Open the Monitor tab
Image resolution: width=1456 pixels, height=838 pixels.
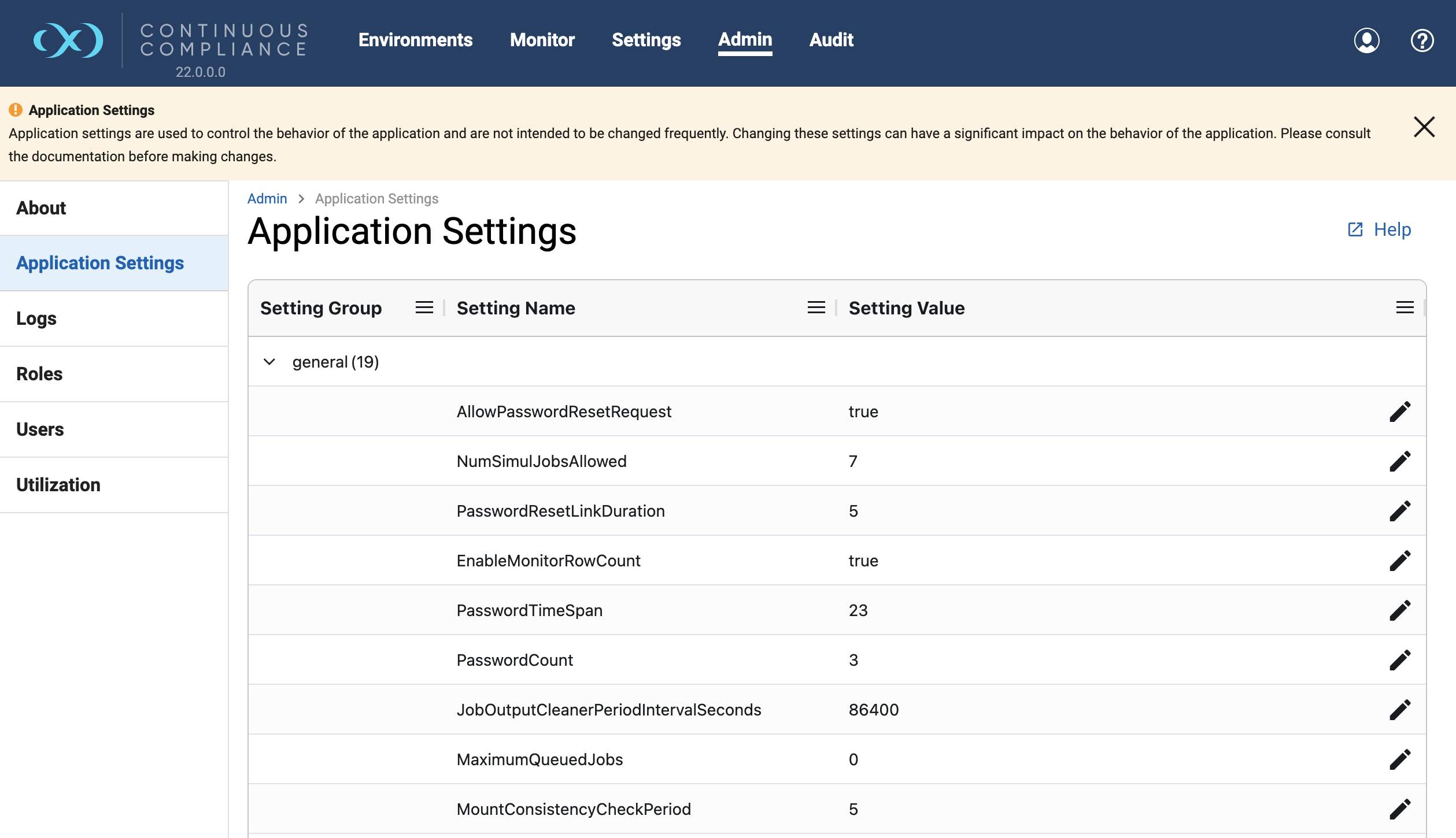(x=542, y=40)
